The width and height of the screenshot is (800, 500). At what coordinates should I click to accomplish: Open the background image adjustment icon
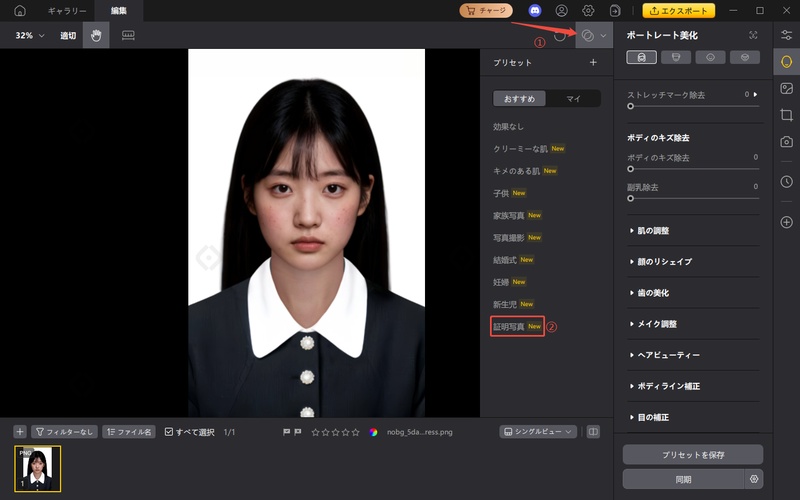(786, 88)
